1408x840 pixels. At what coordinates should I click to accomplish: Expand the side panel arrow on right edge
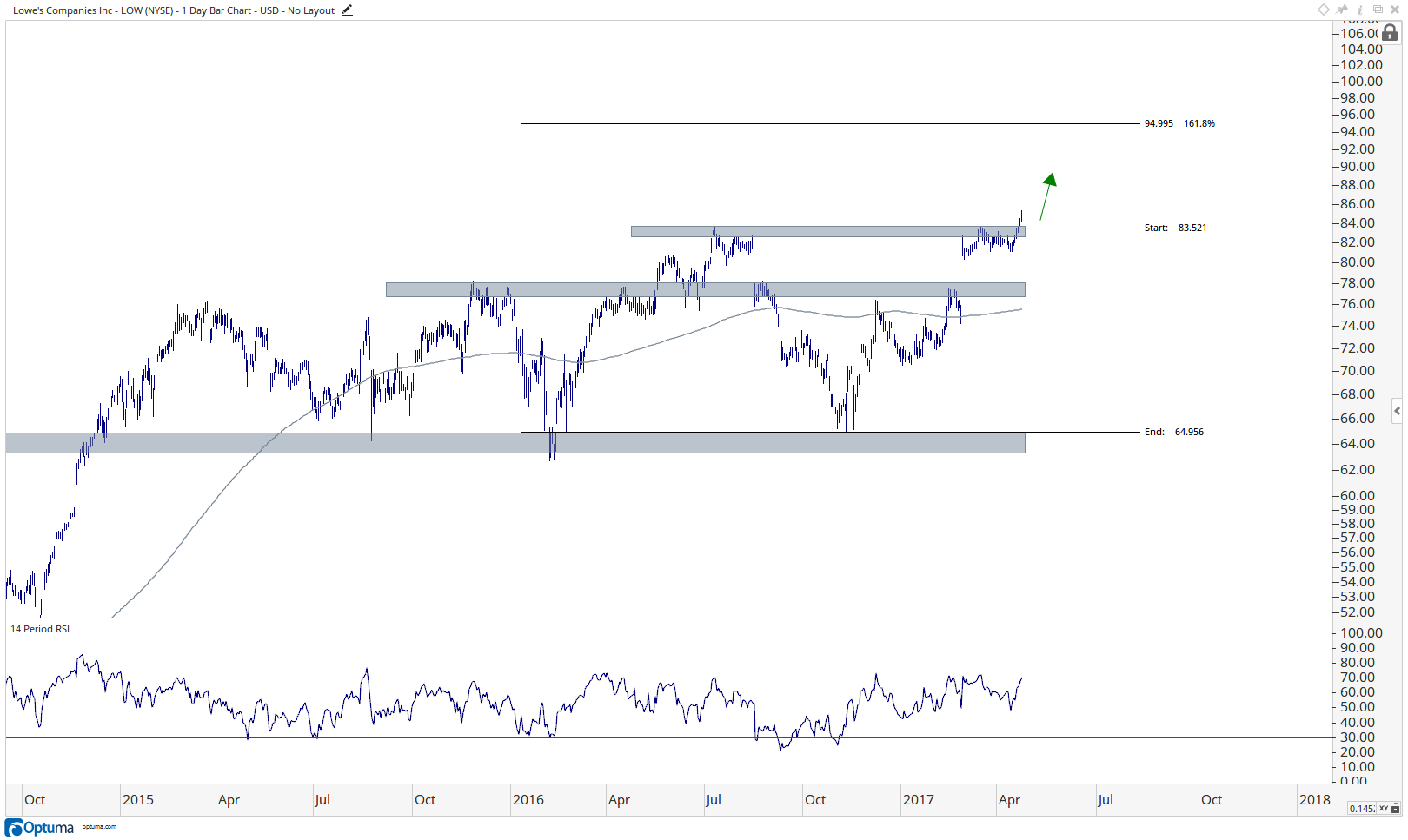1397,411
